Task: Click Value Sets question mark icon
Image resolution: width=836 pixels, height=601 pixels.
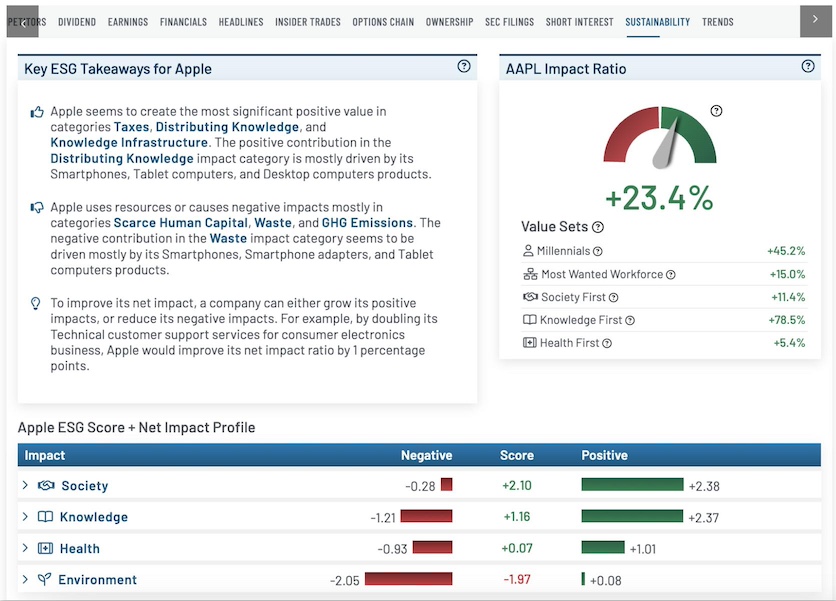Action: [x=598, y=227]
